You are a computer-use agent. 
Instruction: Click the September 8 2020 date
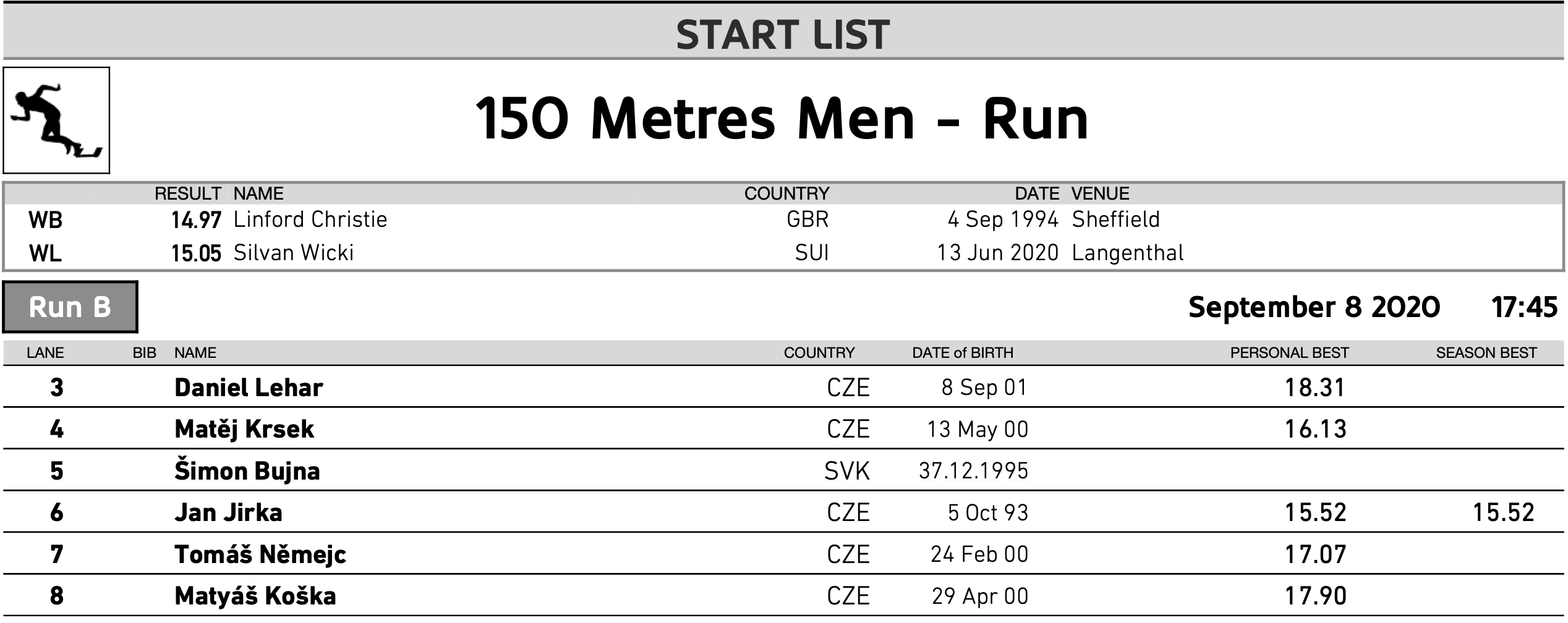click(x=1314, y=307)
